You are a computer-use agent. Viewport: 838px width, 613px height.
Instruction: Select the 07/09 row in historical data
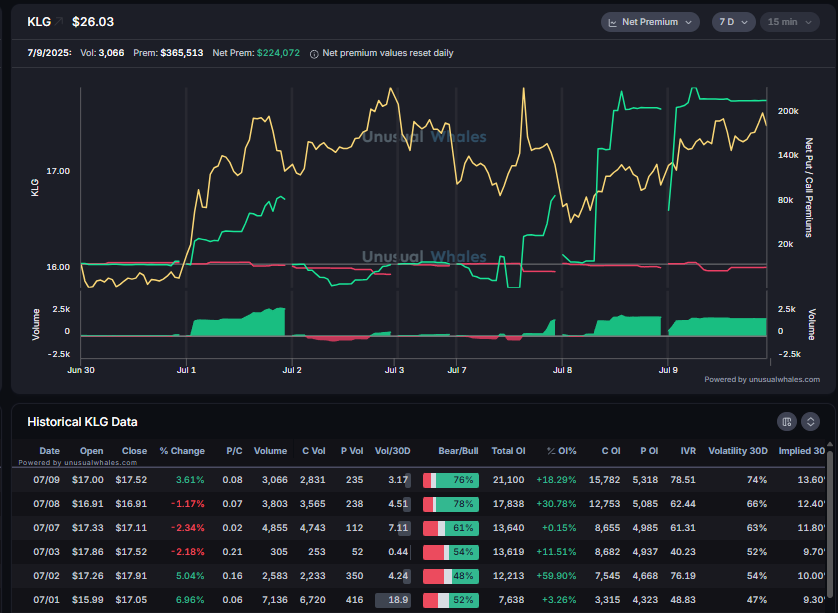point(420,480)
